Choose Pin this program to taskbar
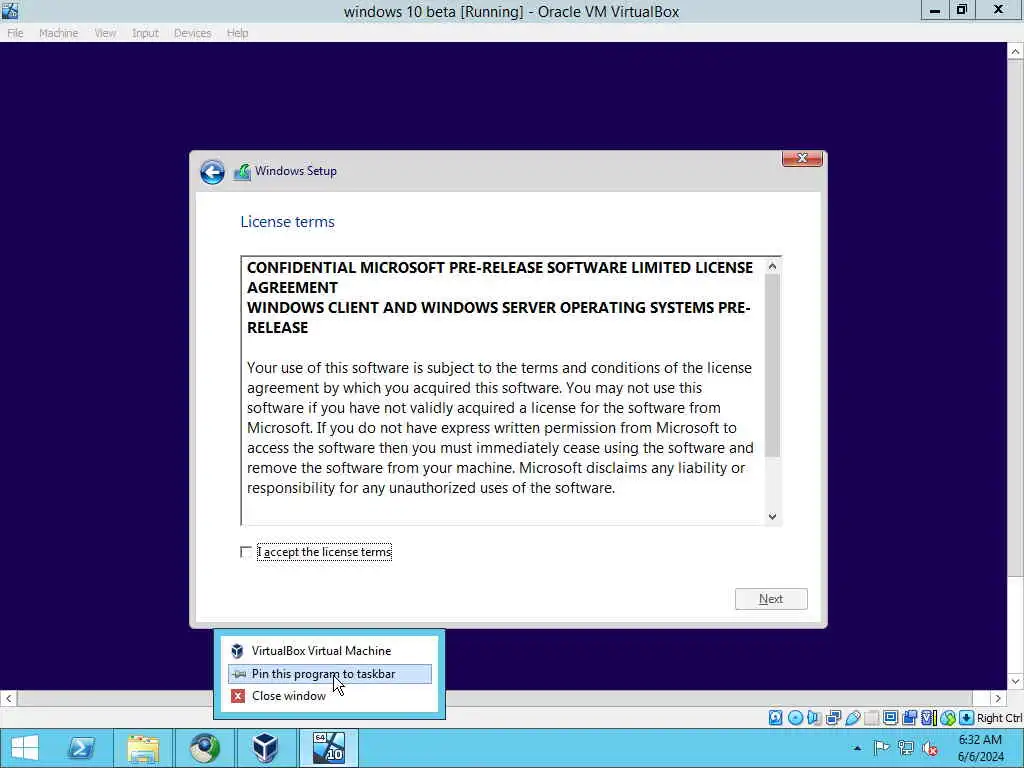Image resolution: width=1024 pixels, height=768 pixels. 330,674
